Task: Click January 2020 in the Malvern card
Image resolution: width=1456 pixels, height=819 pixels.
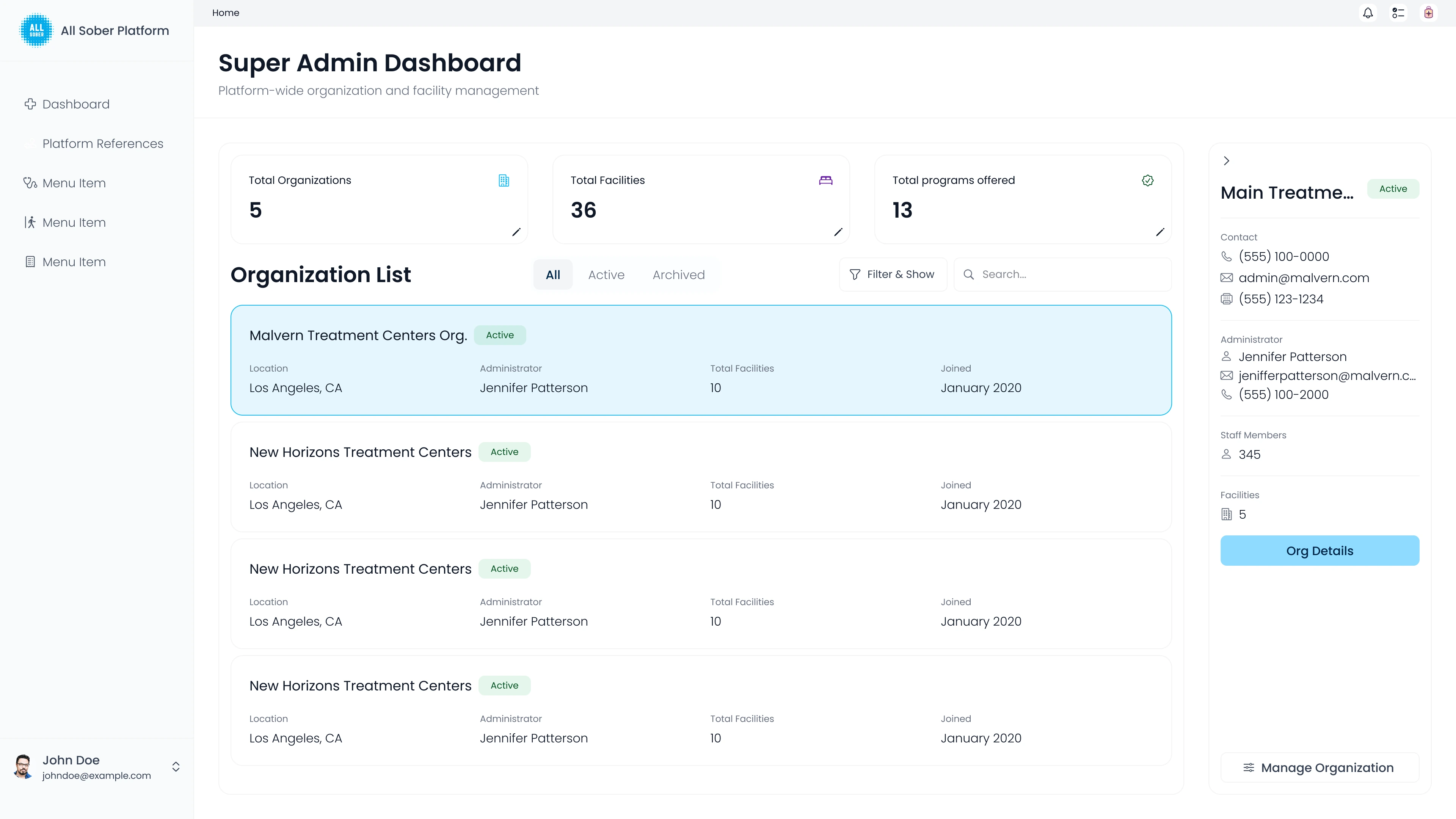Action: pyautogui.click(x=981, y=388)
